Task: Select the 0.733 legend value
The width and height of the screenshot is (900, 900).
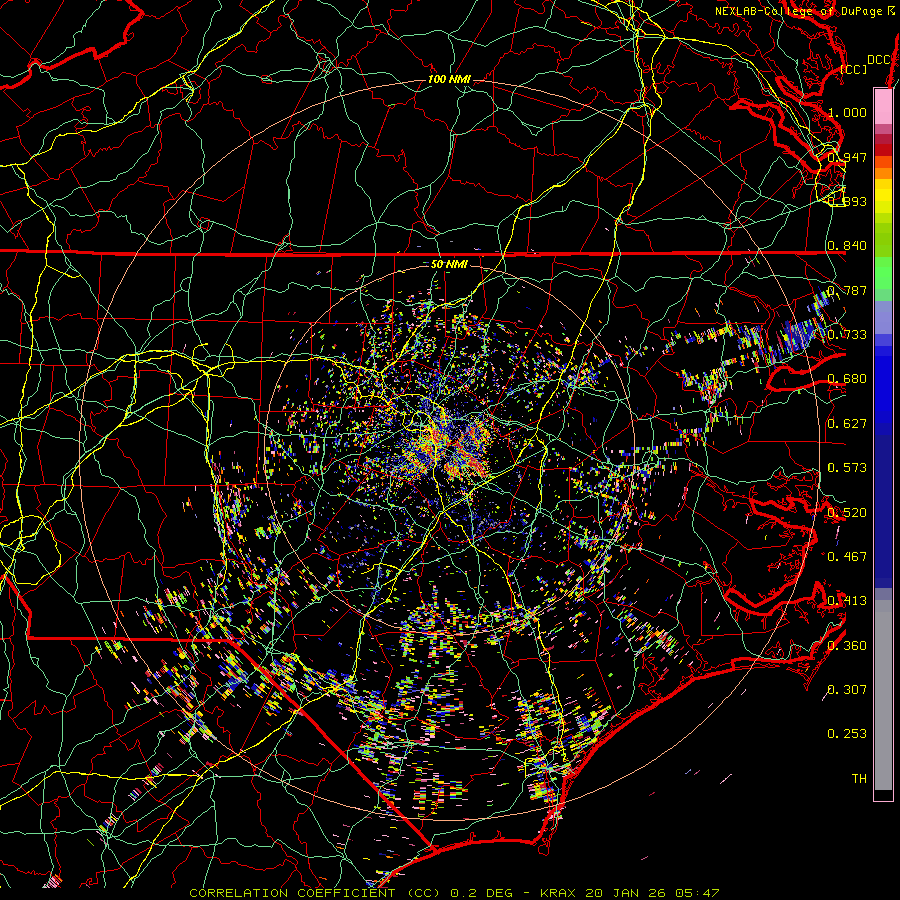Action: coord(847,334)
